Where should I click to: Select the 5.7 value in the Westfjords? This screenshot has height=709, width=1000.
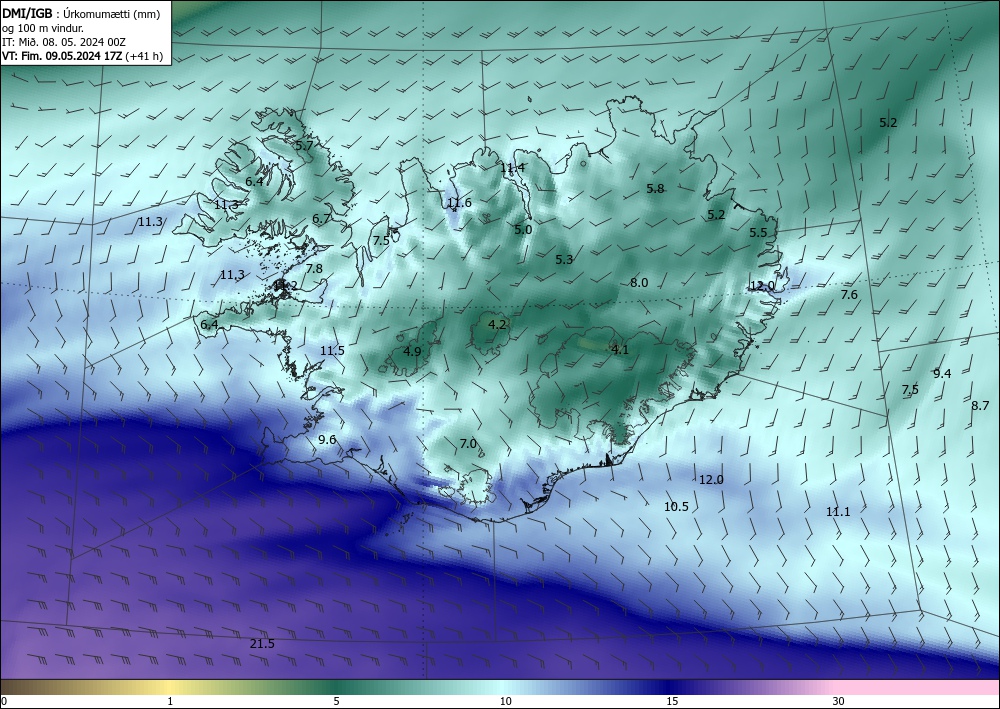tap(304, 145)
